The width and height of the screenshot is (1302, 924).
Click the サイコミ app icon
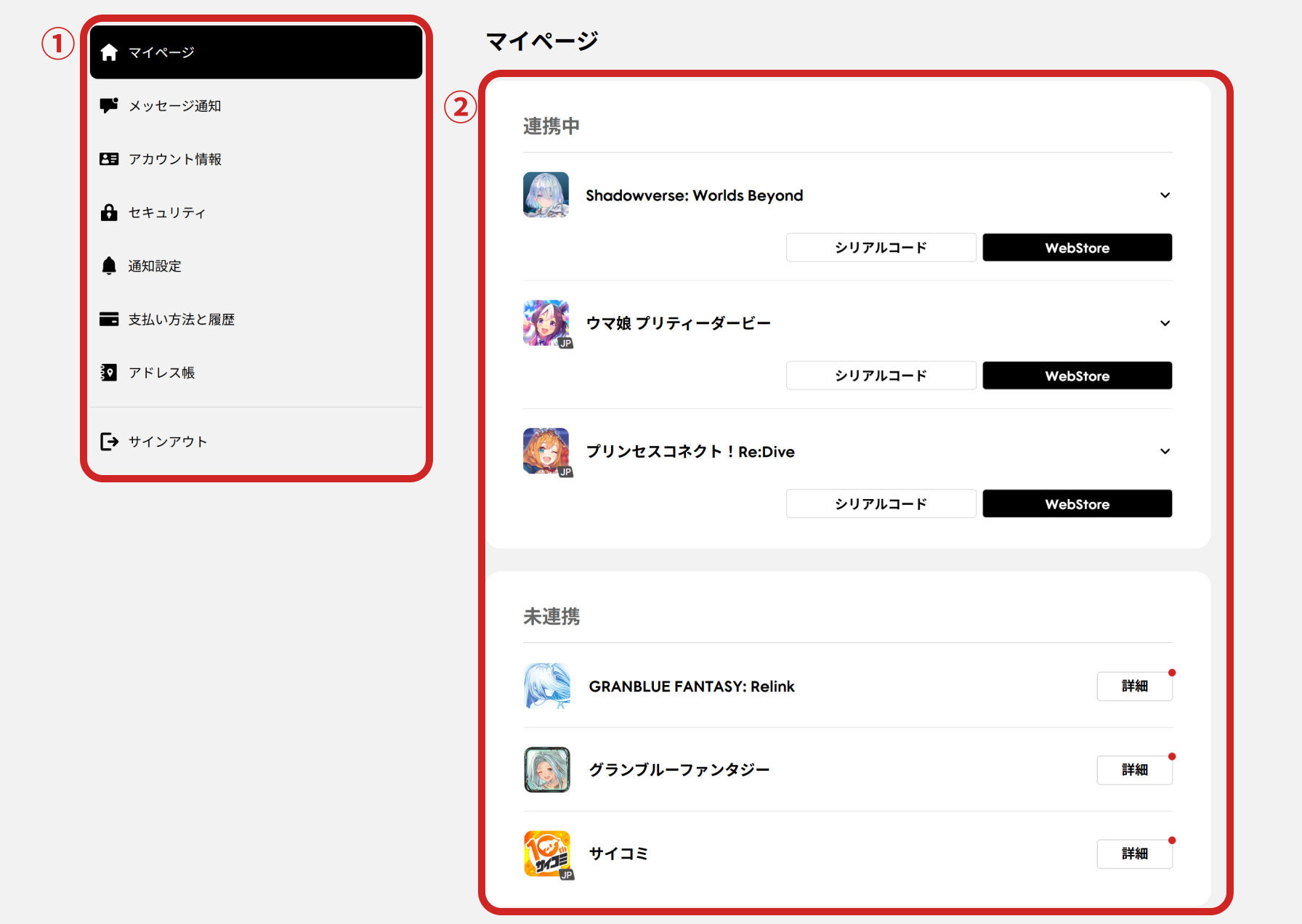(x=547, y=854)
